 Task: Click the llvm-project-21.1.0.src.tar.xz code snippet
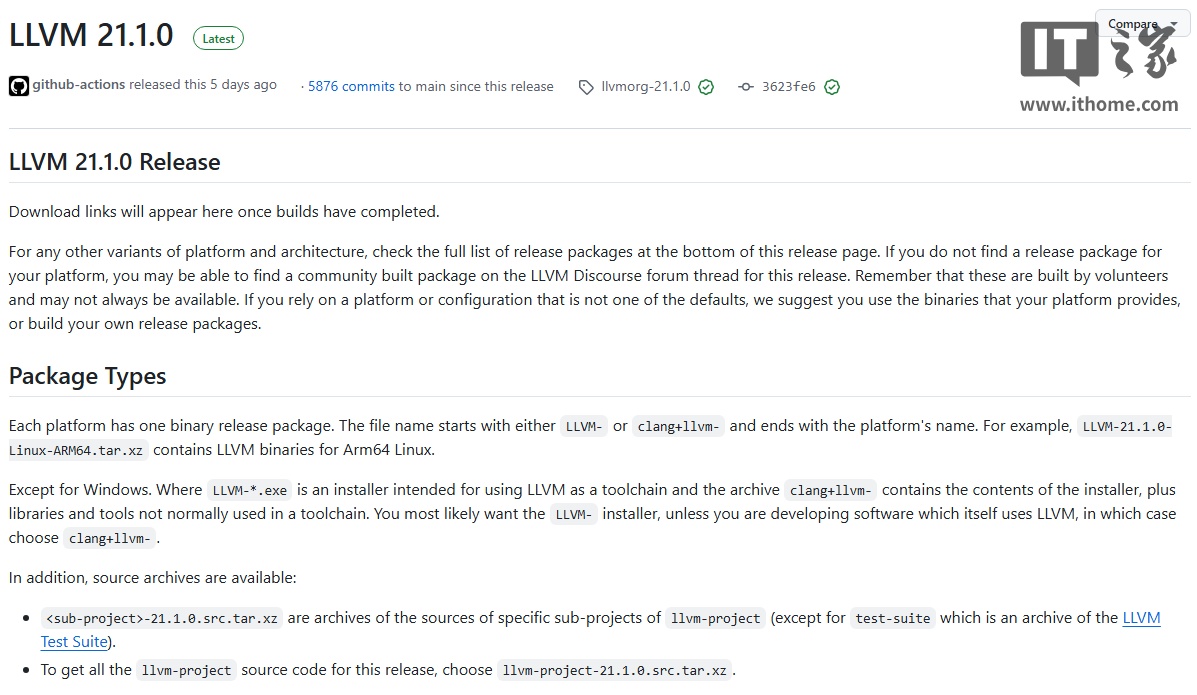tap(614, 670)
